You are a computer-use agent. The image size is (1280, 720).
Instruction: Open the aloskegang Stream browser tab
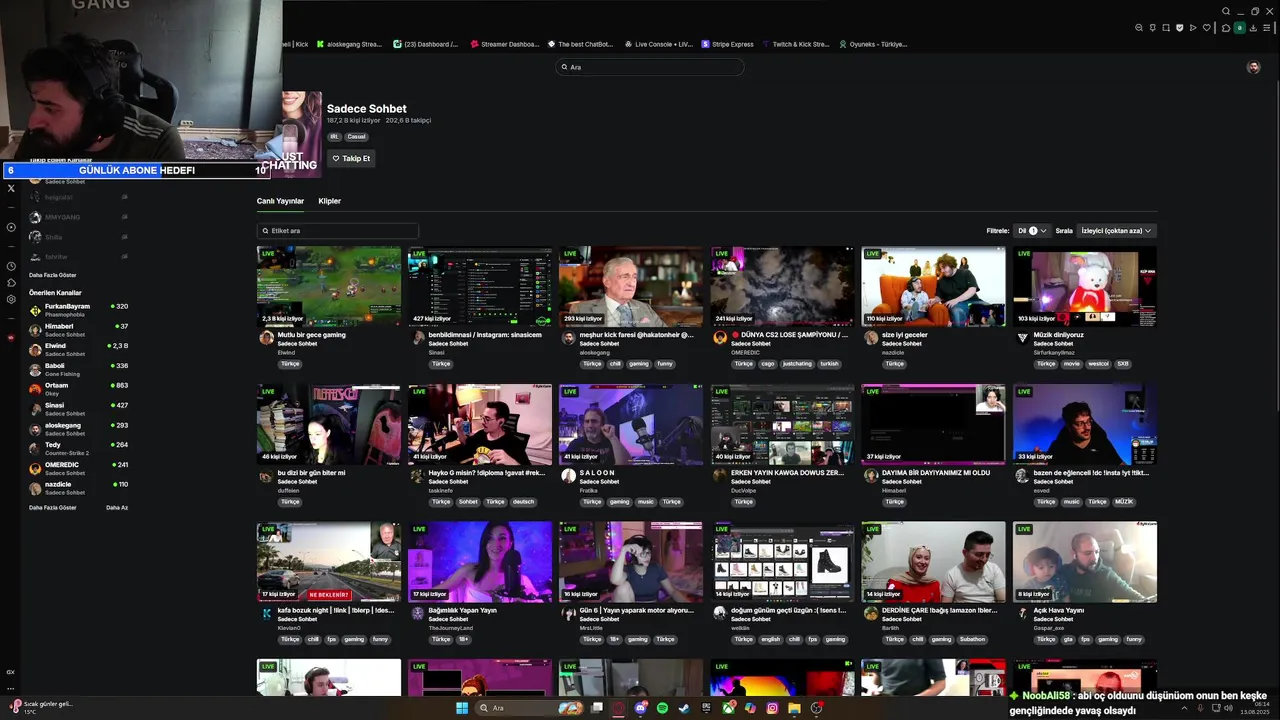click(x=349, y=44)
